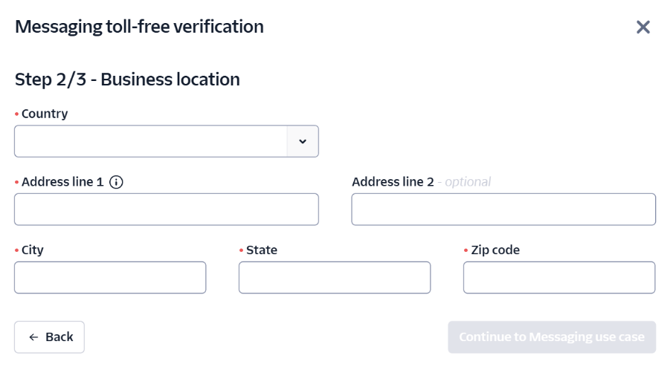Click the left arrow icon in Back
This screenshot has width=670, height=370.
tap(34, 338)
